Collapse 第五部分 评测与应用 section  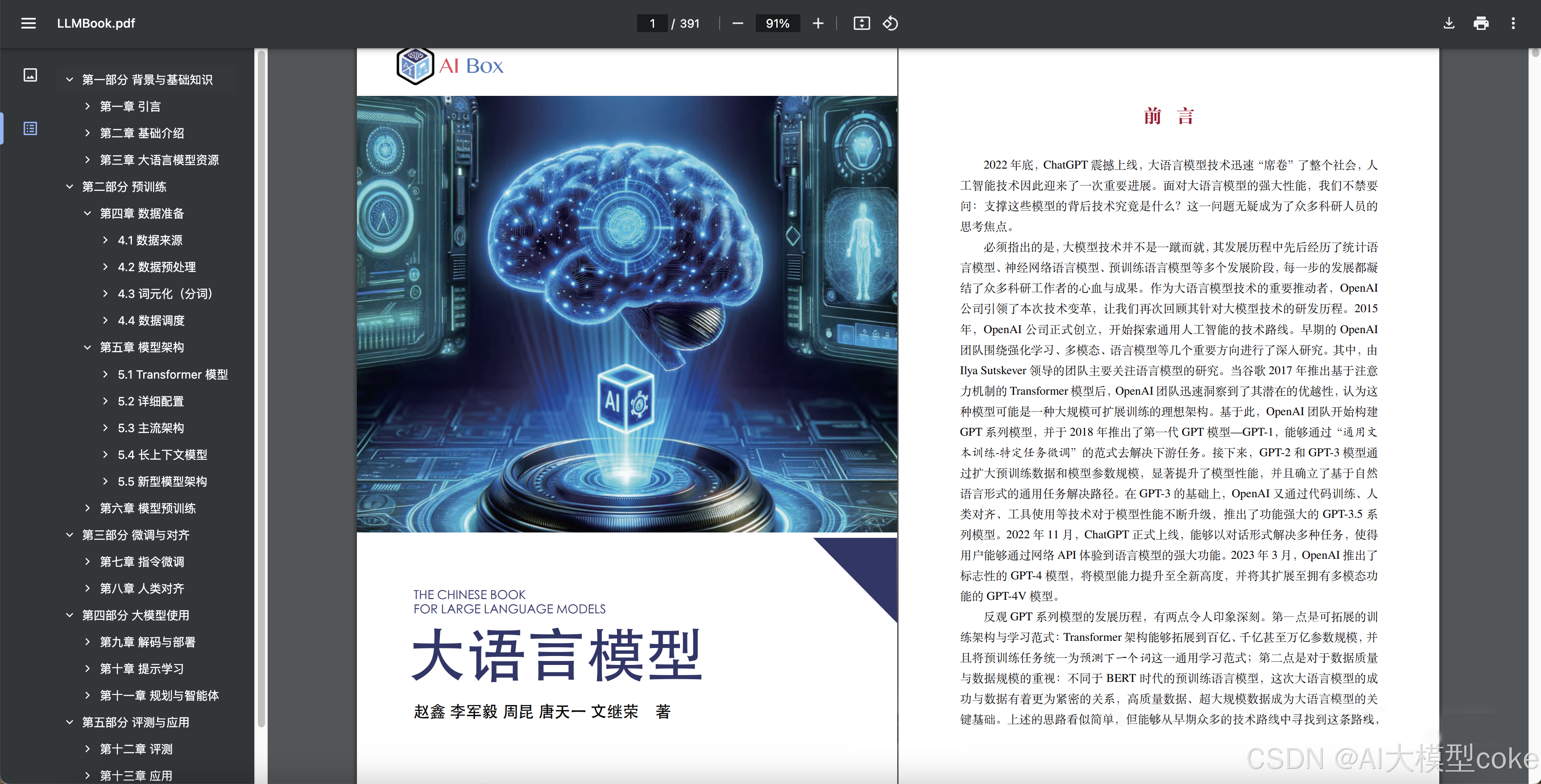[x=70, y=722]
